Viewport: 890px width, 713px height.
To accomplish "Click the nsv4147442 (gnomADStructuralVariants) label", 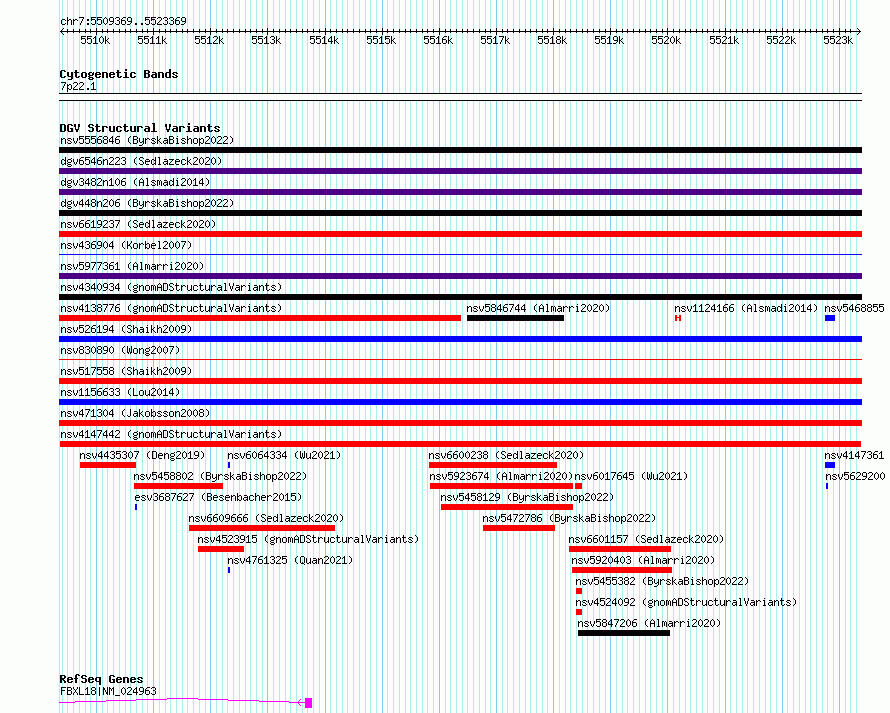I will coord(171,434).
